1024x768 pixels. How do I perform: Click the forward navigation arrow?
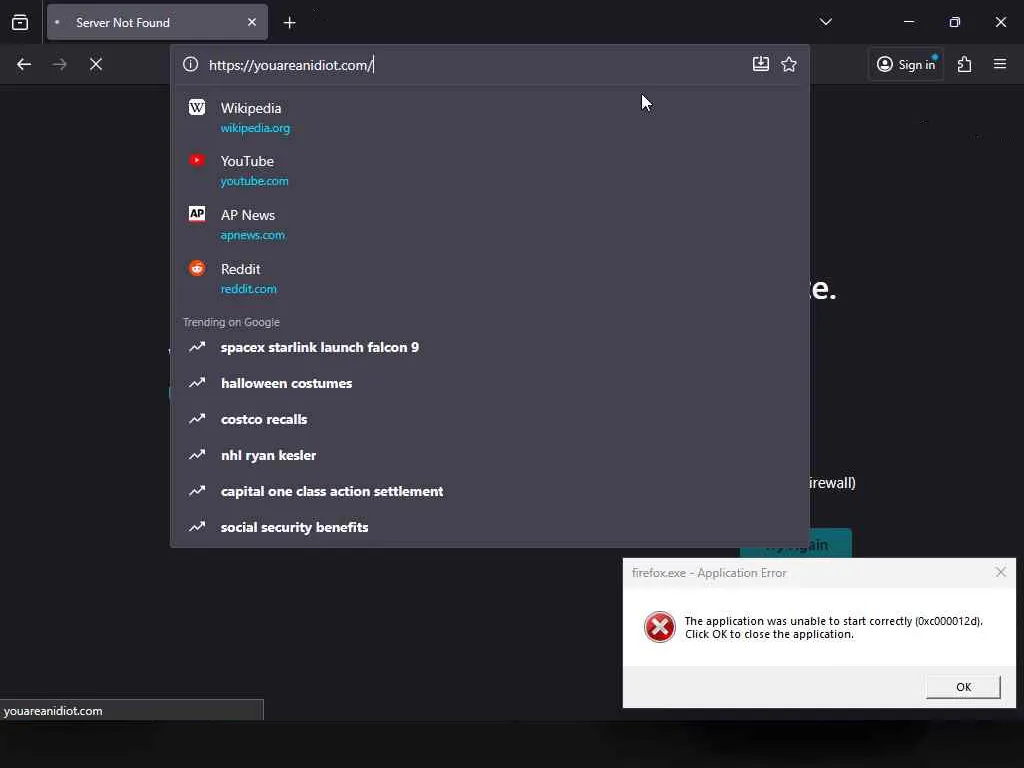[x=59, y=64]
